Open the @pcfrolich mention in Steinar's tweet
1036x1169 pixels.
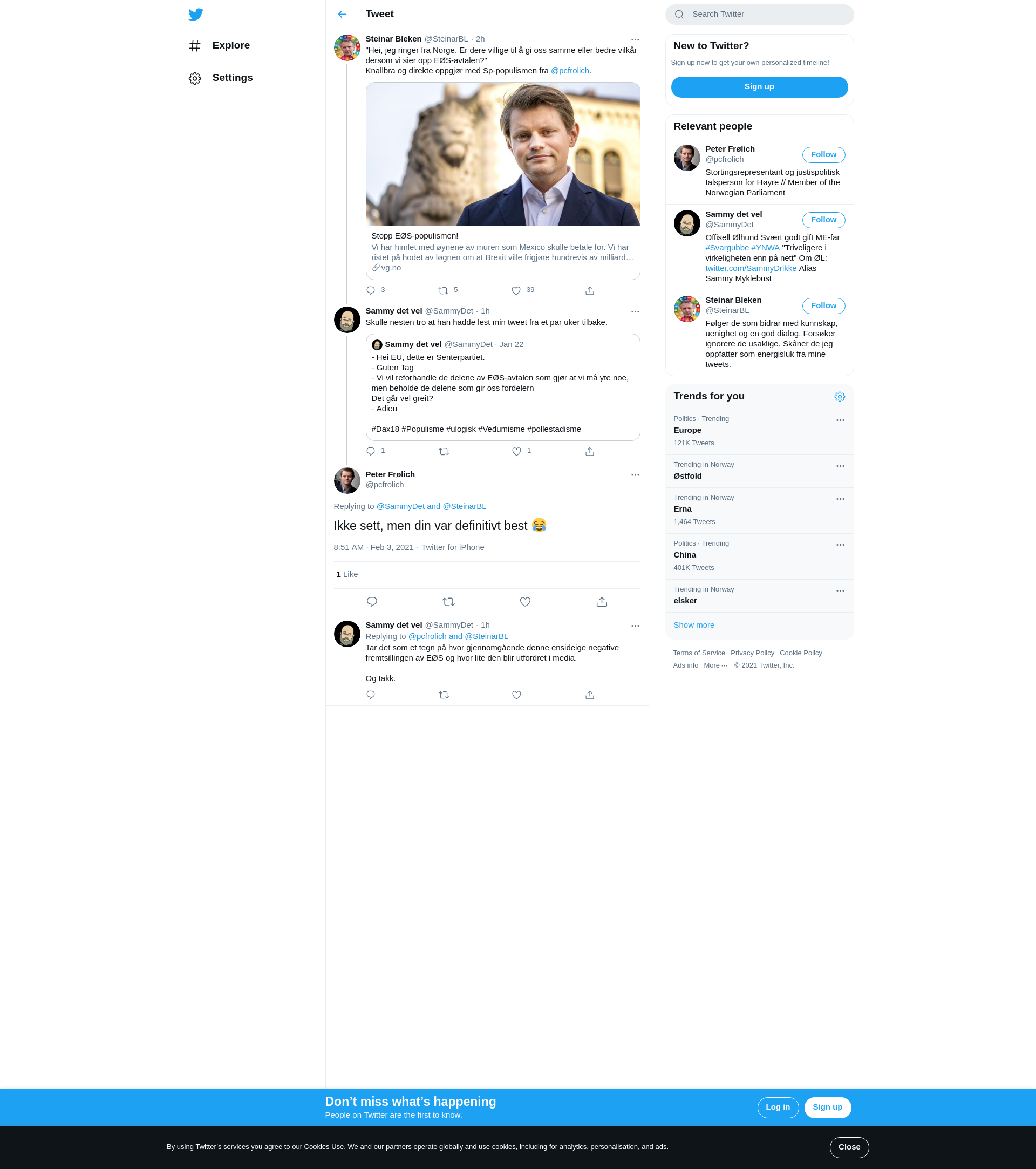[569, 71]
